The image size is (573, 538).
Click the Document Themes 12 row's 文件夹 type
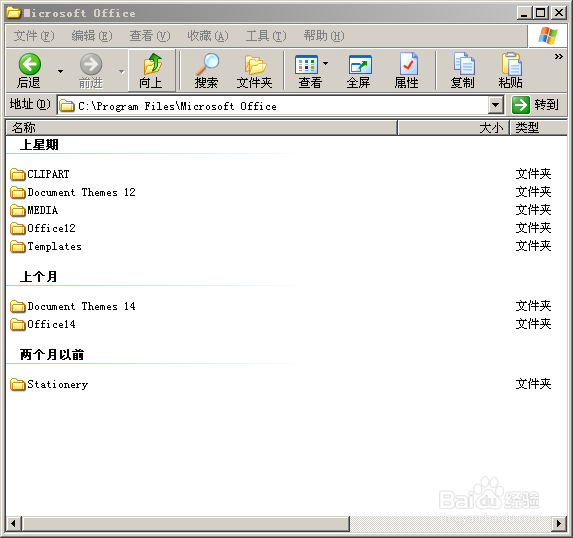click(x=533, y=192)
